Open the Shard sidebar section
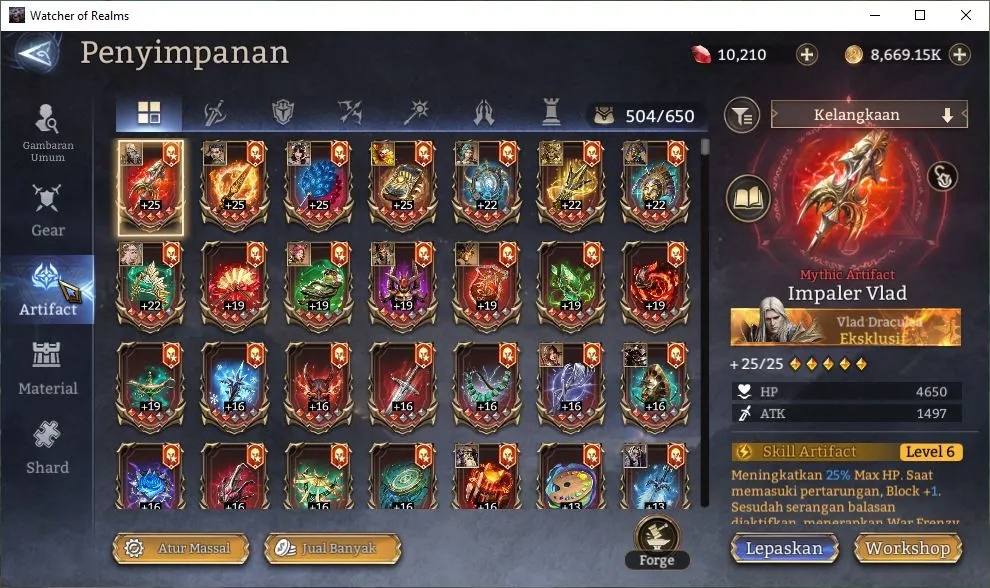The height and width of the screenshot is (588, 990). (x=48, y=448)
